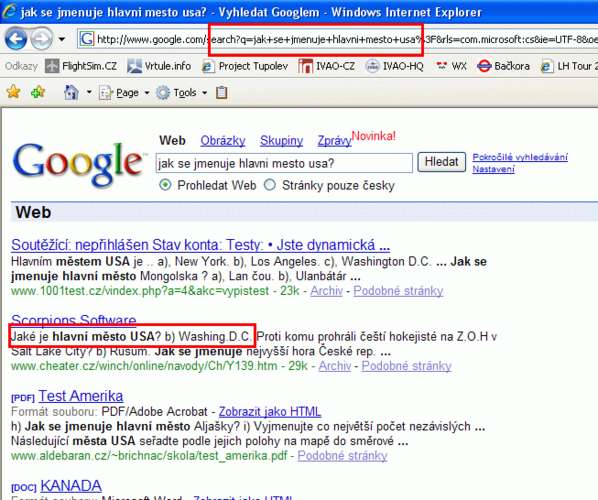Open Bačkora bookmark link
Screen dimensions: 598x500
pyautogui.click(x=503, y=66)
